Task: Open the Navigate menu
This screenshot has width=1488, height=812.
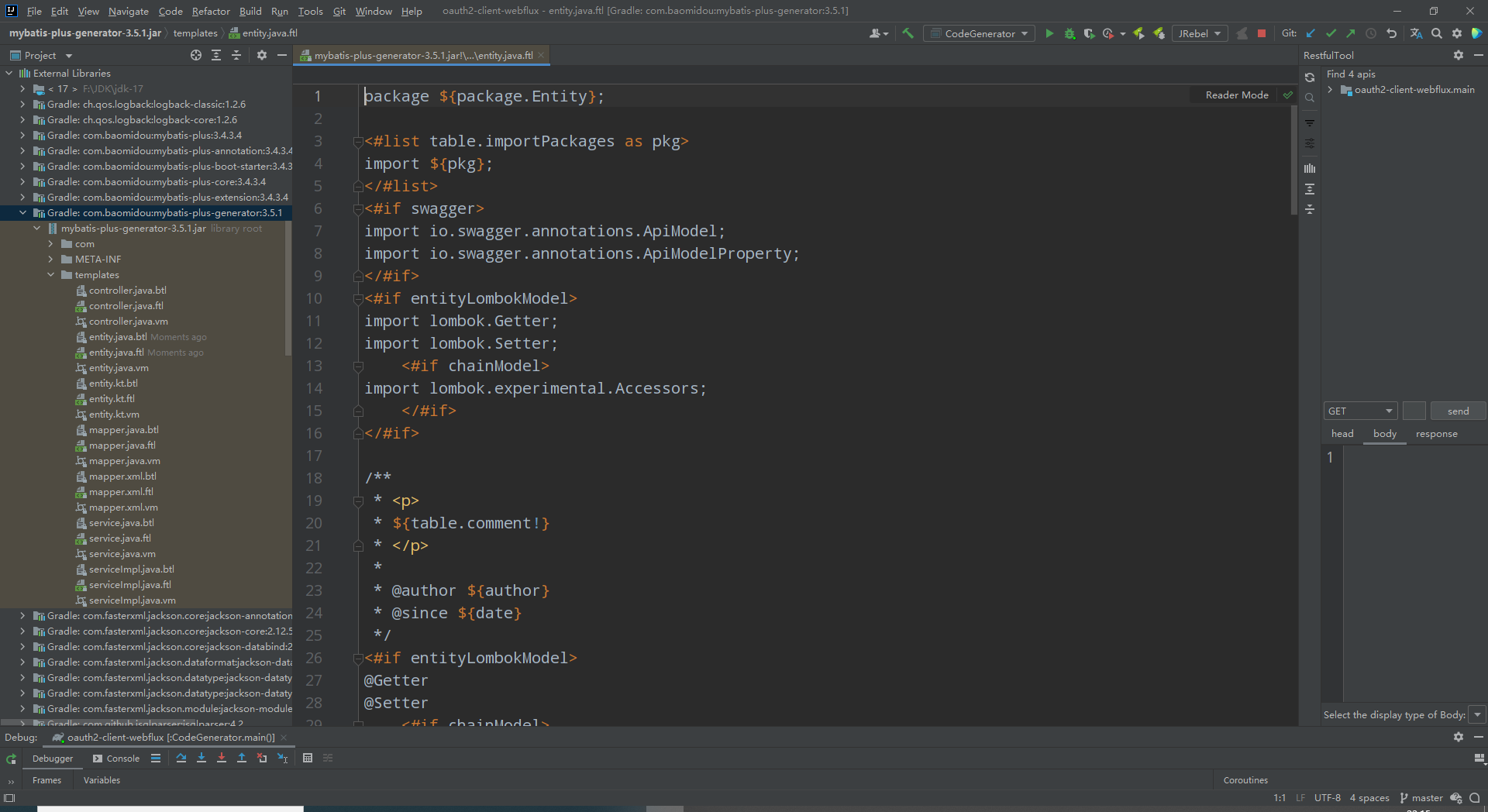Action: tap(129, 11)
